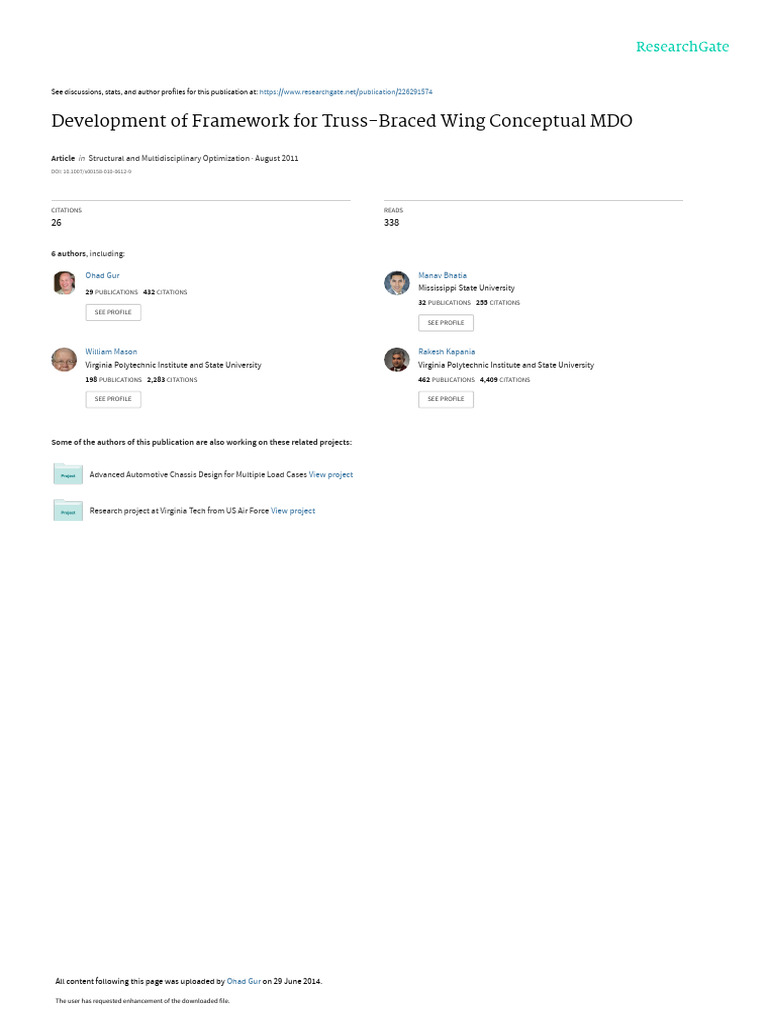Image resolution: width=768 pixels, height=1024 pixels.
Task: Open William Mason's profile photo
Action: (x=64, y=359)
